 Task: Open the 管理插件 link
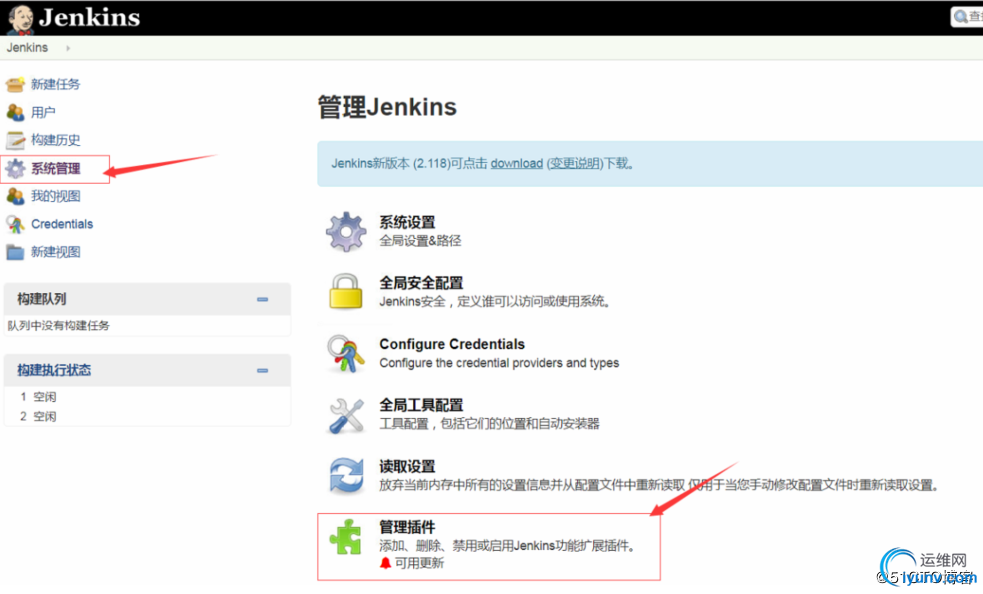(407, 527)
